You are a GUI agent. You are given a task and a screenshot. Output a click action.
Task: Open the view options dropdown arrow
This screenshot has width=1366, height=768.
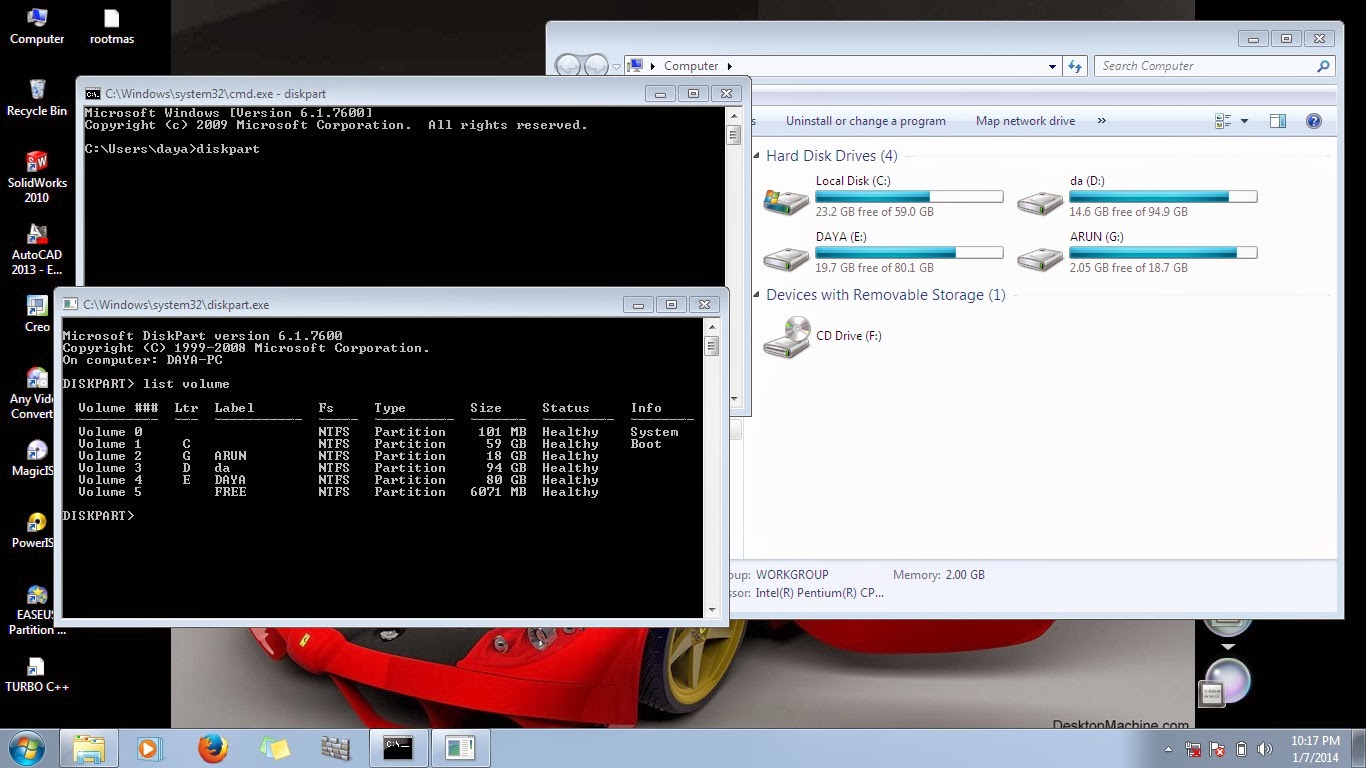point(1244,121)
